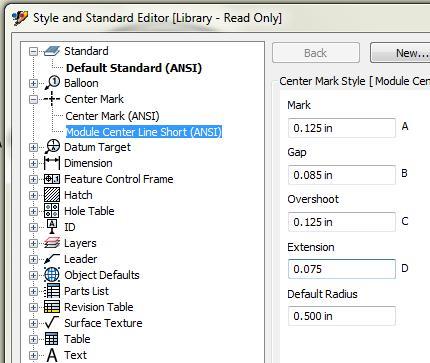Click the Leader arrow icon
Viewport: 430px width, 363px height.
(52, 259)
